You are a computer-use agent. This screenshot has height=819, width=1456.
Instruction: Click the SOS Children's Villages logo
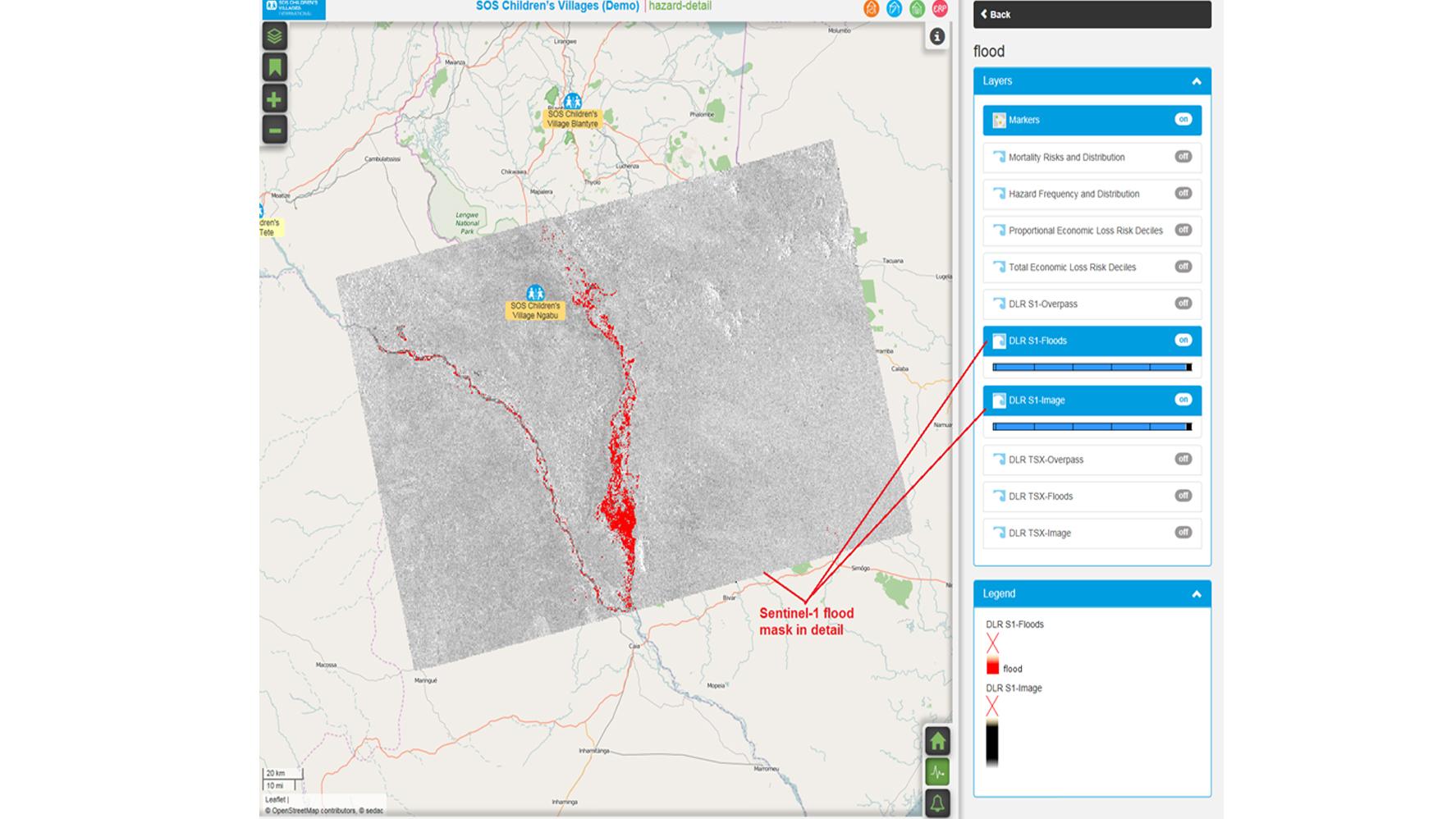294,9
